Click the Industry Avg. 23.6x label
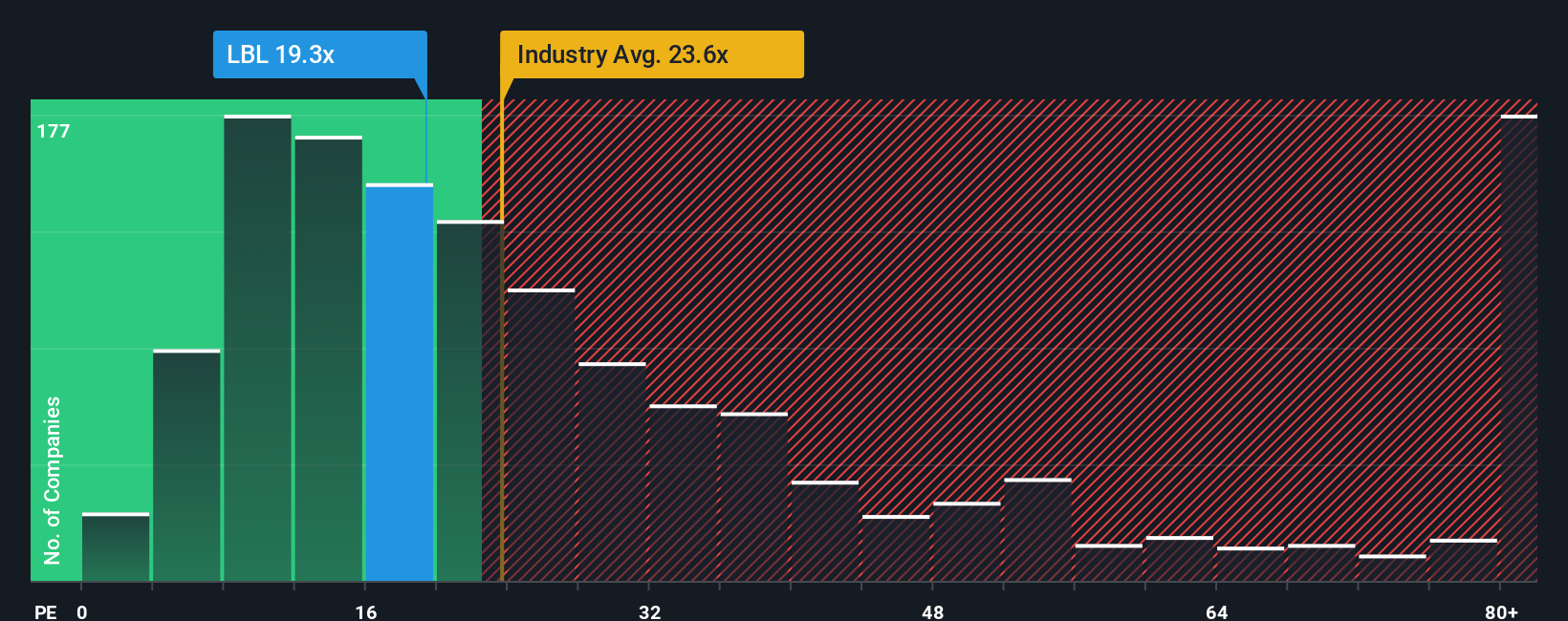The image size is (1568, 621). pyautogui.click(x=651, y=54)
